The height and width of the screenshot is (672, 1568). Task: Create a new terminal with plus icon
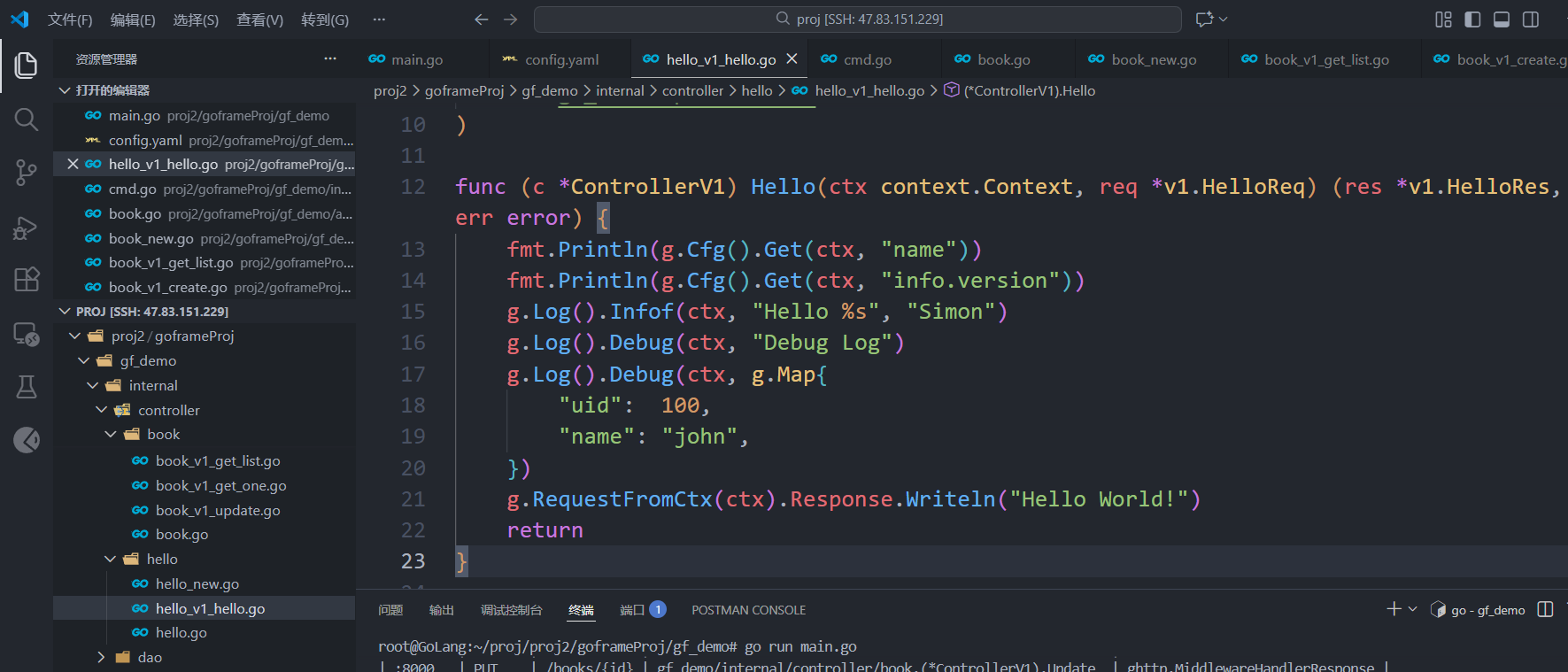(1394, 609)
